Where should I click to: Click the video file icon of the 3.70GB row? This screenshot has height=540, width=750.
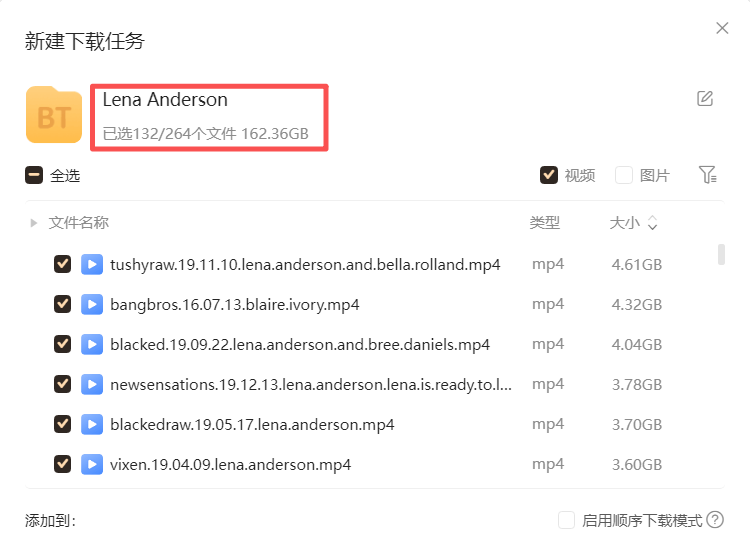pyautogui.click(x=92, y=424)
